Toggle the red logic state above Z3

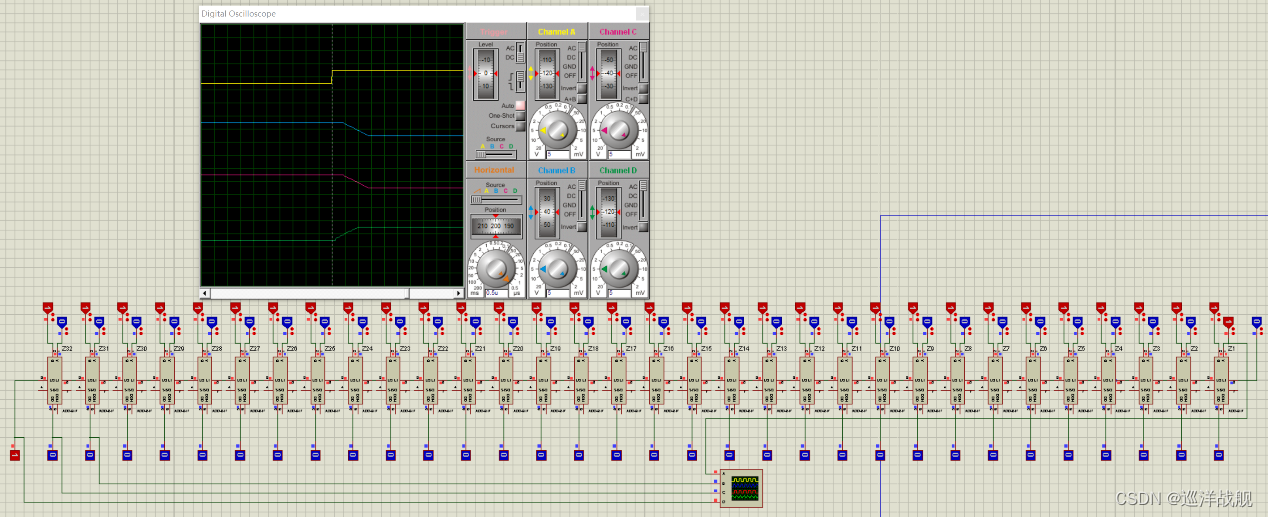pyautogui.click(x=1138, y=309)
